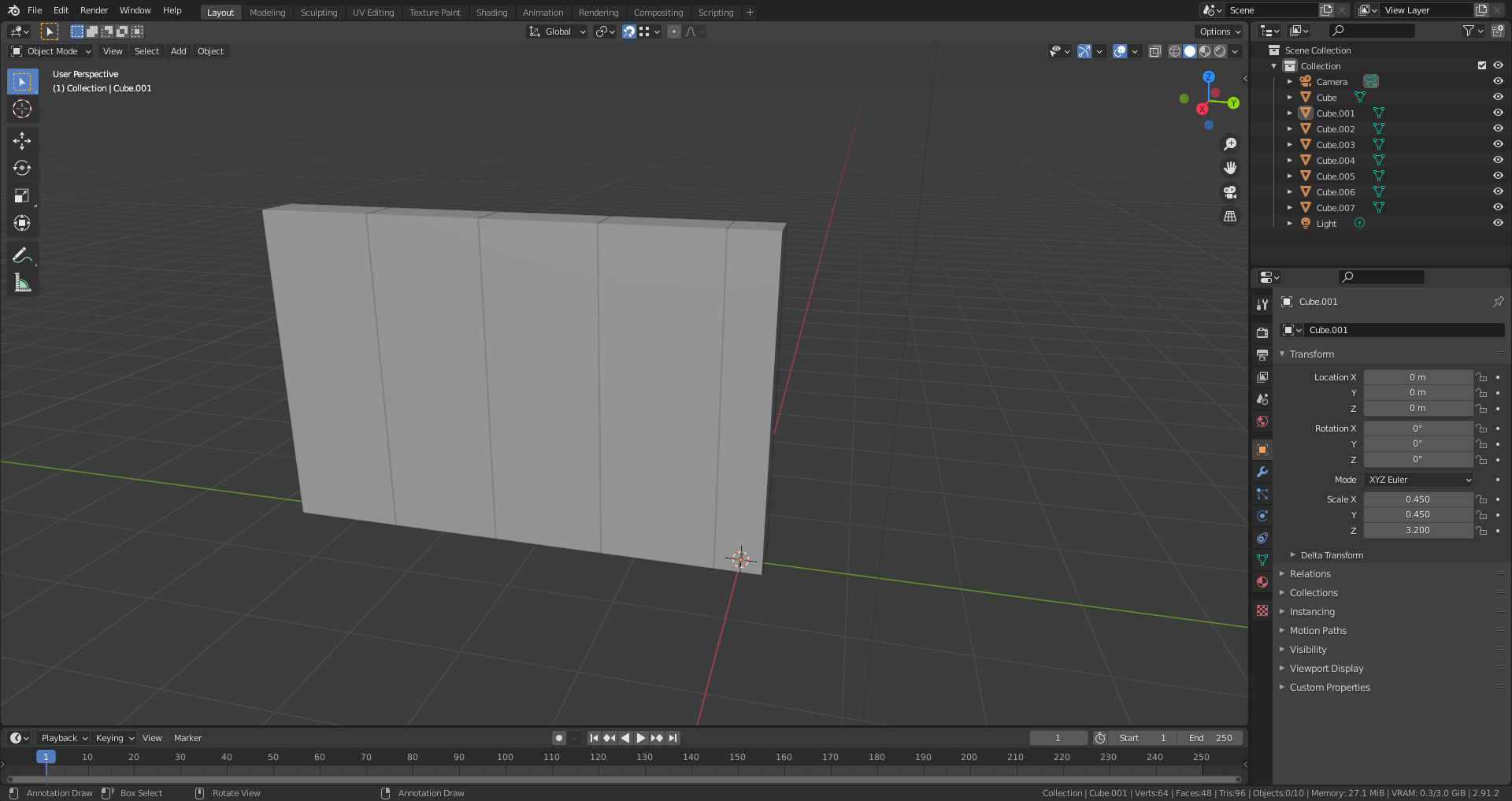Open the Material properties tab

[x=1262, y=583]
